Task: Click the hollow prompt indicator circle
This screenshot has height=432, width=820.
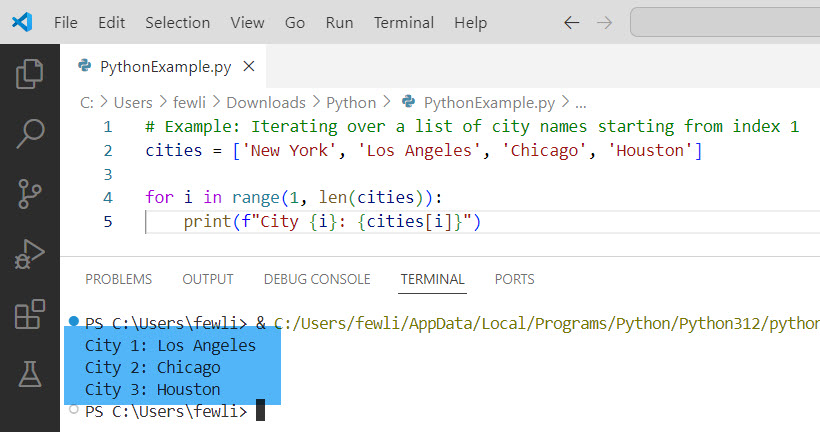Action: tap(74, 409)
